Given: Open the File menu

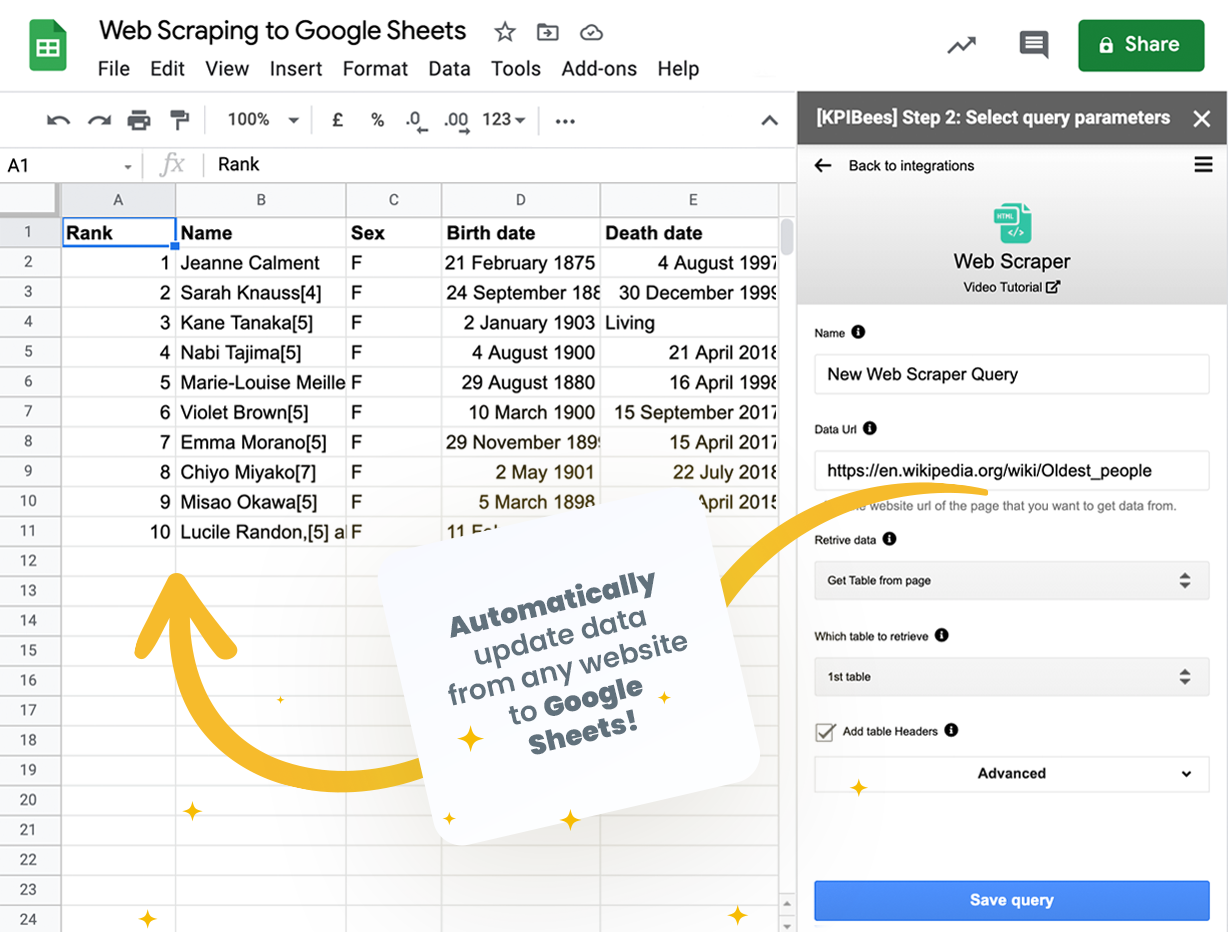Looking at the screenshot, I should coord(114,69).
